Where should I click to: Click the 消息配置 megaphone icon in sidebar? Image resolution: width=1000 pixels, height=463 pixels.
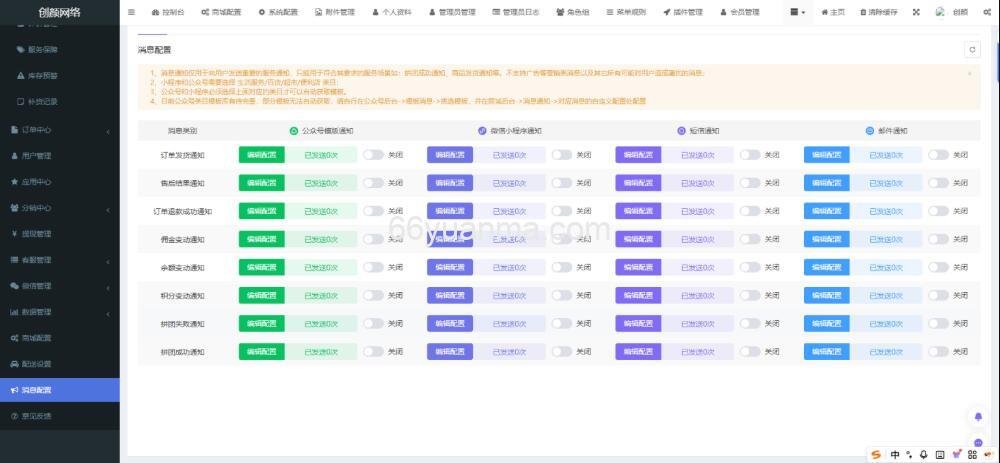click(15, 390)
